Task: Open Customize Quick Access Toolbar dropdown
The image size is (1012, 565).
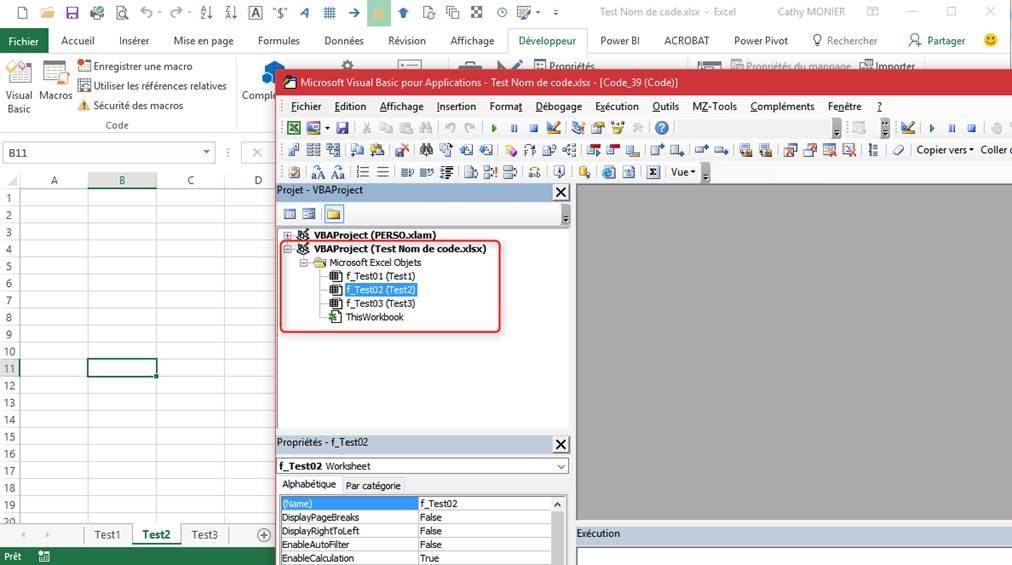Action: (x=556, y=12)
